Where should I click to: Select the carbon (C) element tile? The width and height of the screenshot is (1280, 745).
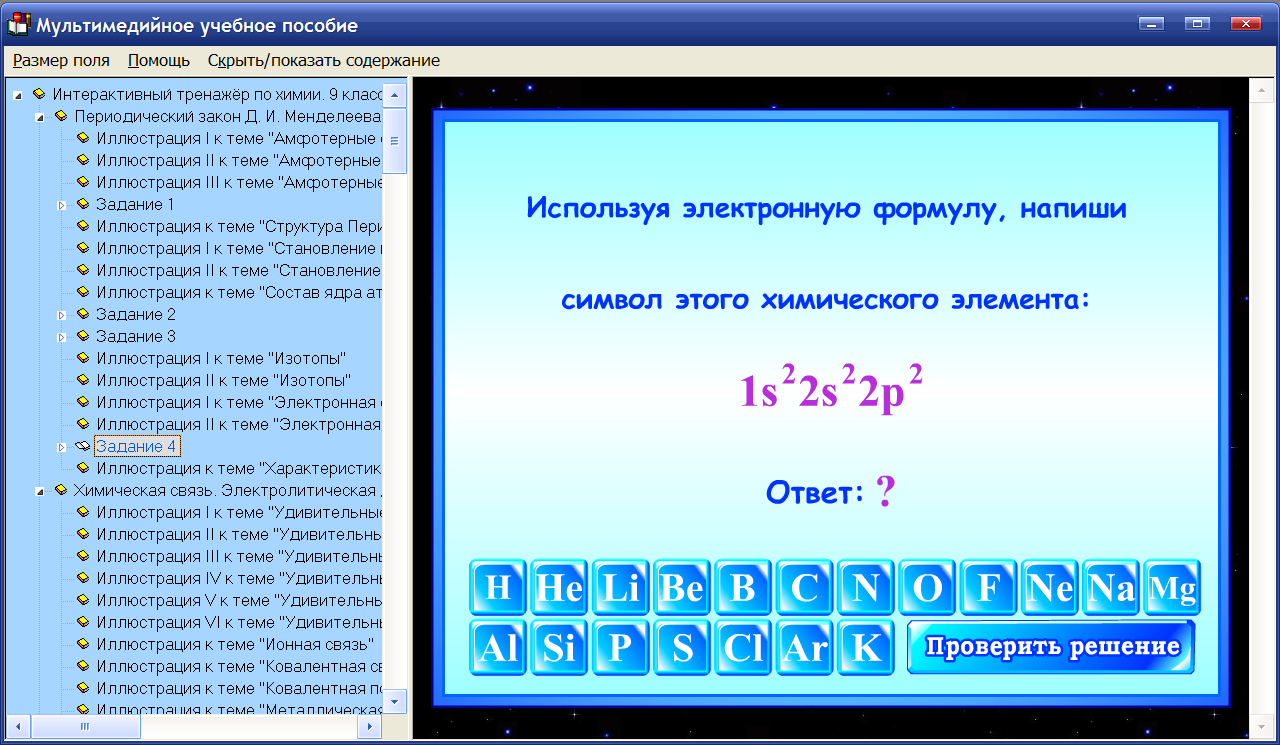[x=804, y=588]
